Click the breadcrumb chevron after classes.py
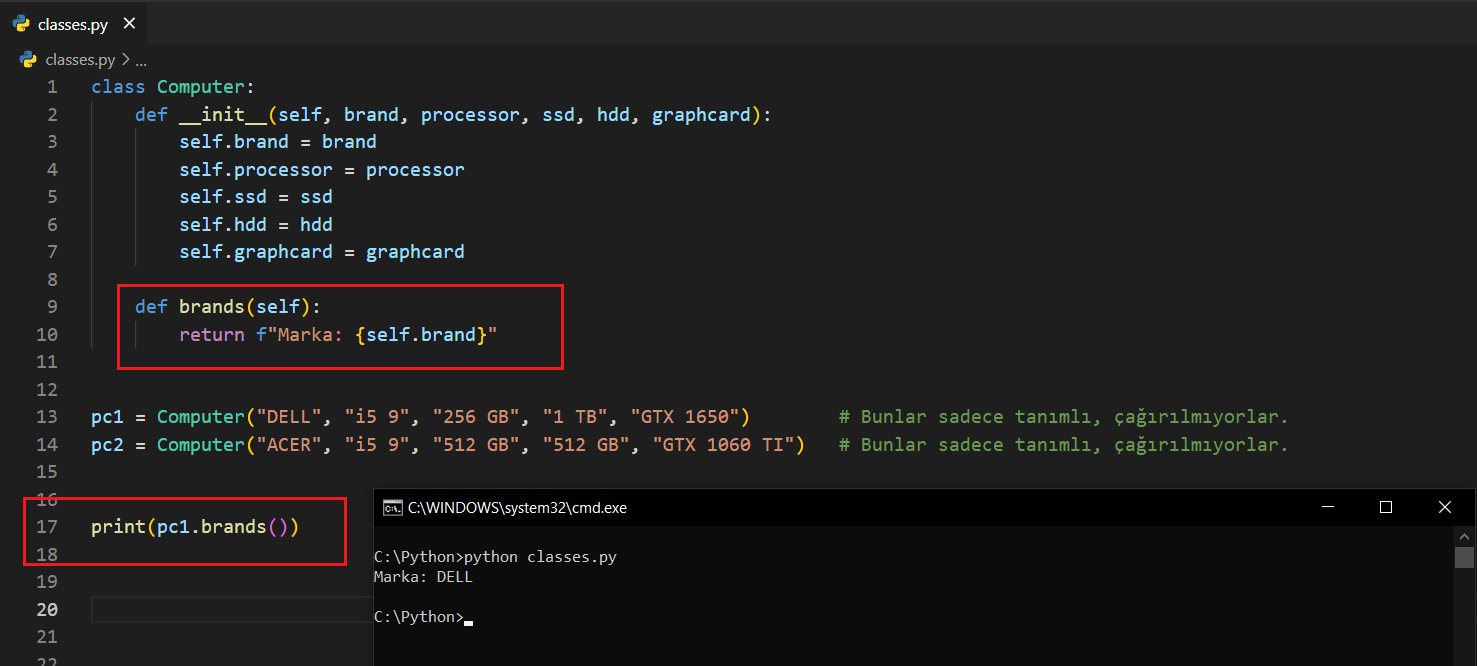This screenshot has width=1477, height=666. coord(126,60)
